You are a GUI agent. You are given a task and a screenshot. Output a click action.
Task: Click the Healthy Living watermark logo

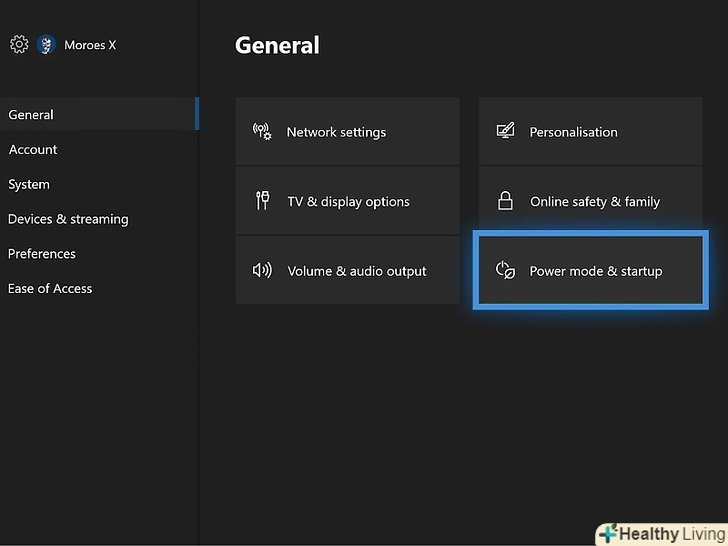coord(660,533)
